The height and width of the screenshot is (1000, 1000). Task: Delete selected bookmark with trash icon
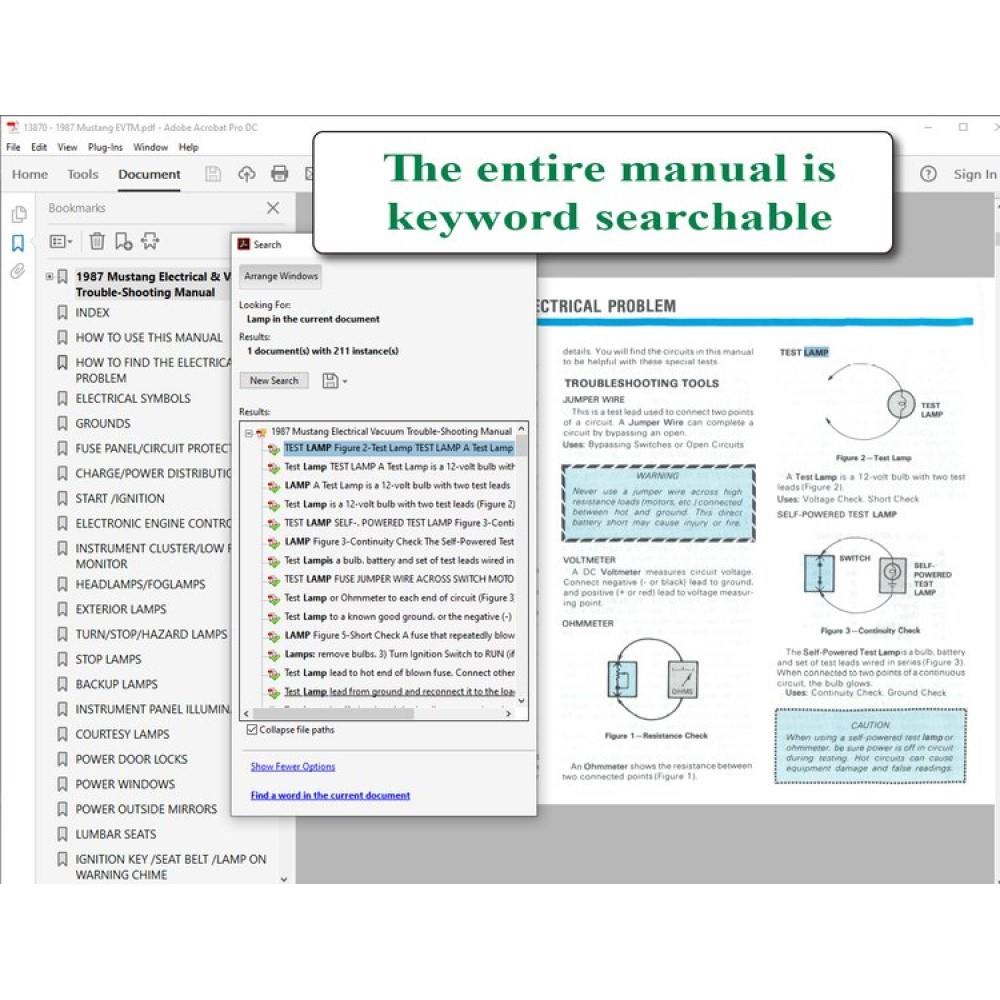[97, 241]
